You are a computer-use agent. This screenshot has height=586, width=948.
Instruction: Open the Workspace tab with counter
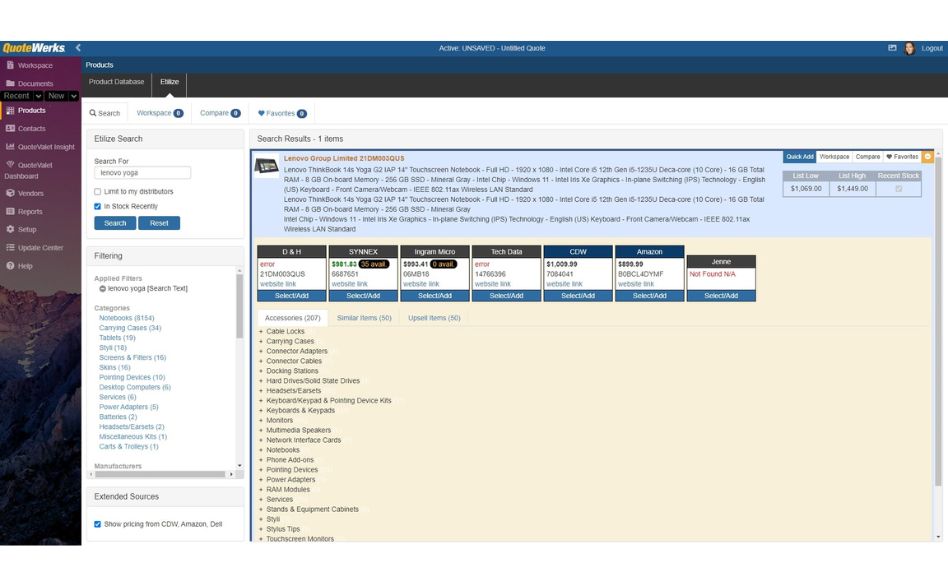[160, 113]
